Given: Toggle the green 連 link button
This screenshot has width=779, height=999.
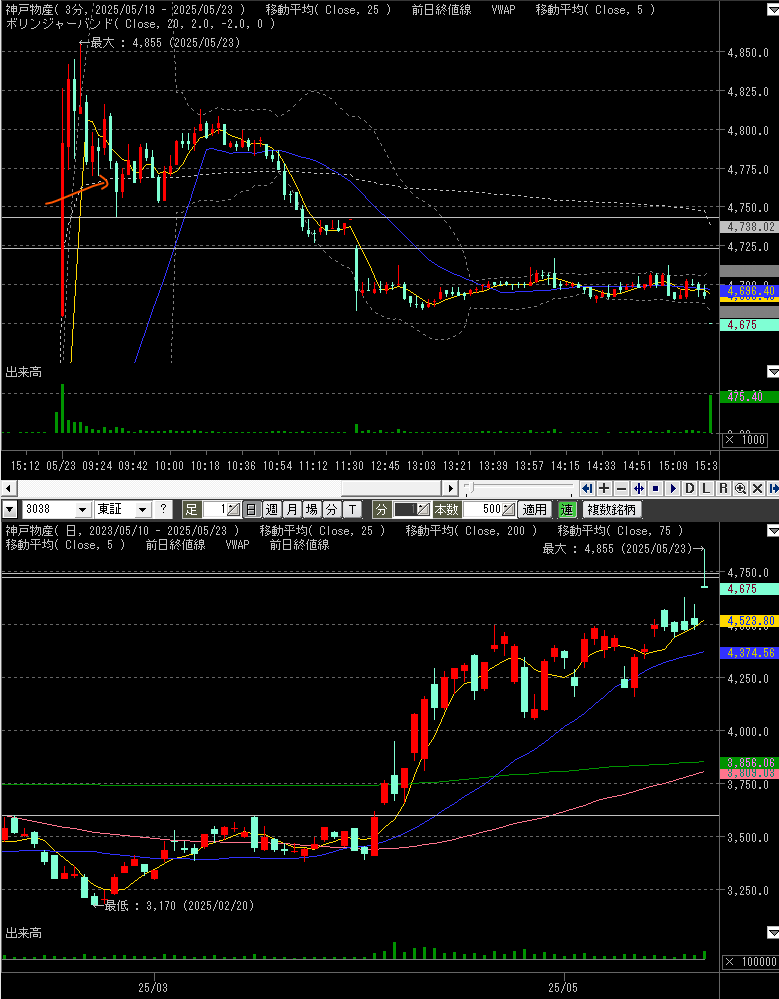Looking at the screenshot, I should pyautogui.click(x=566, y=509).
